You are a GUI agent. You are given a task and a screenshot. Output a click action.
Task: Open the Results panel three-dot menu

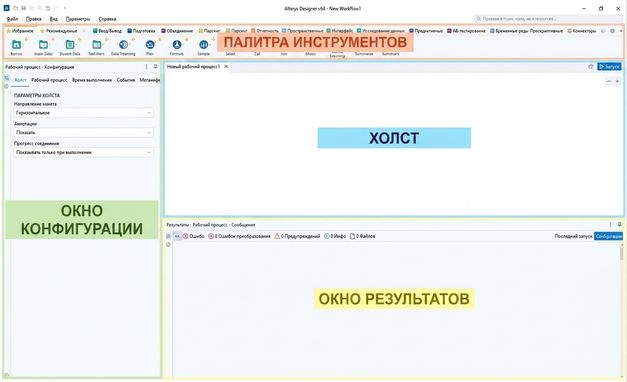611,224
